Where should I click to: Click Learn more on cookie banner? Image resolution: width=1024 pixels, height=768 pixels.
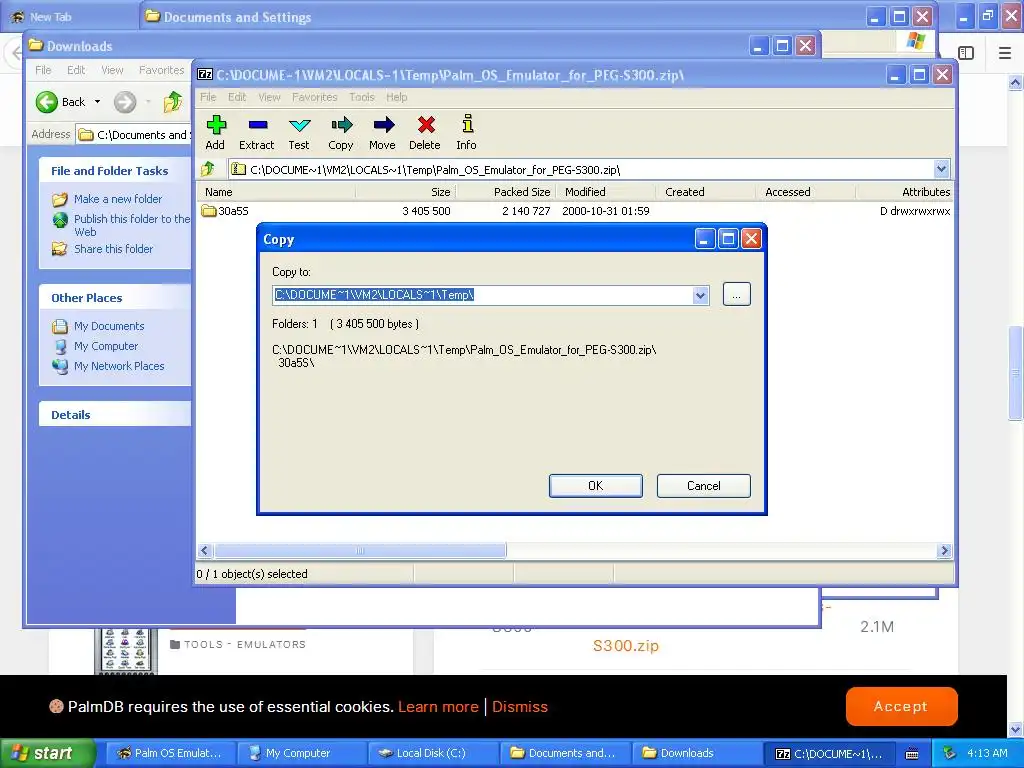point(438,707)
